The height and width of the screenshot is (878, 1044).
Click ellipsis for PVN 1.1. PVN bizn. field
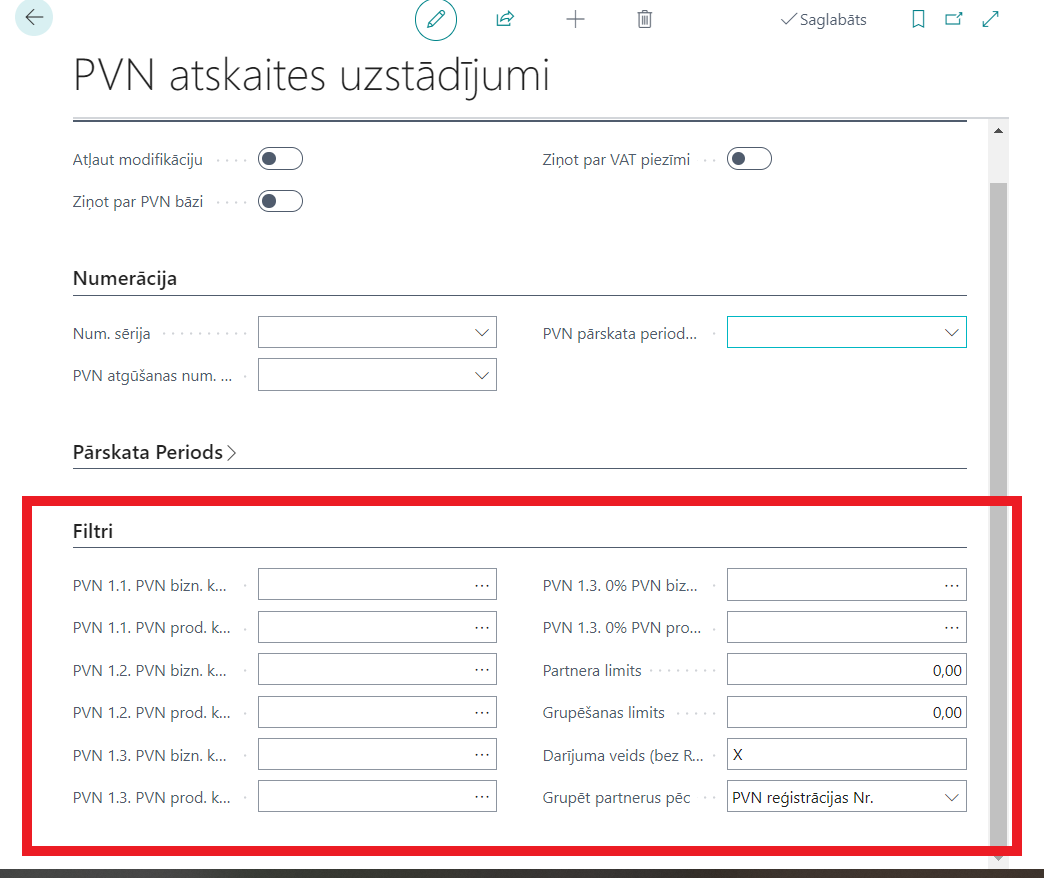coord(482,585)
